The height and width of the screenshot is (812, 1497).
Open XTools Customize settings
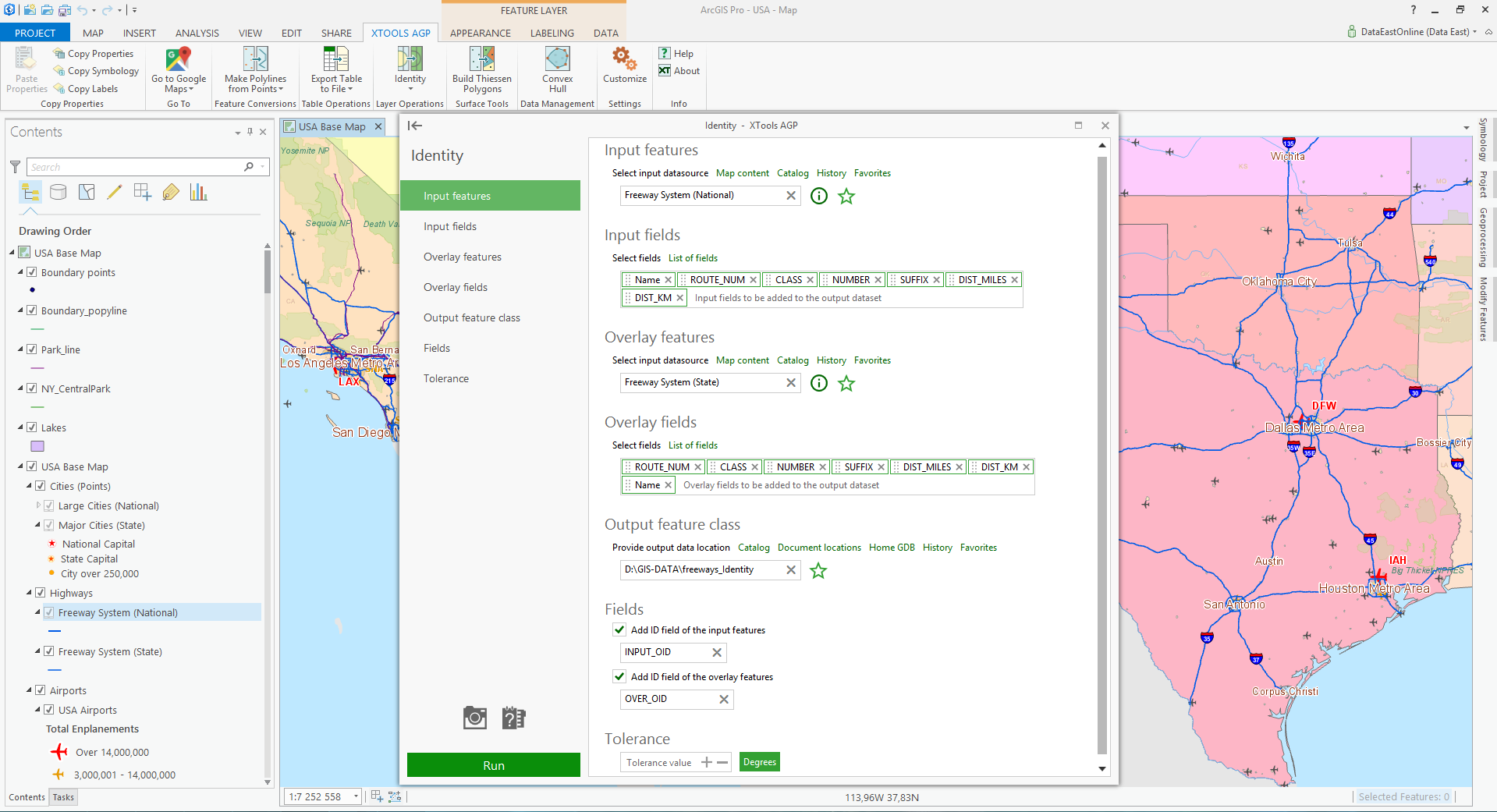click(625, 66)
